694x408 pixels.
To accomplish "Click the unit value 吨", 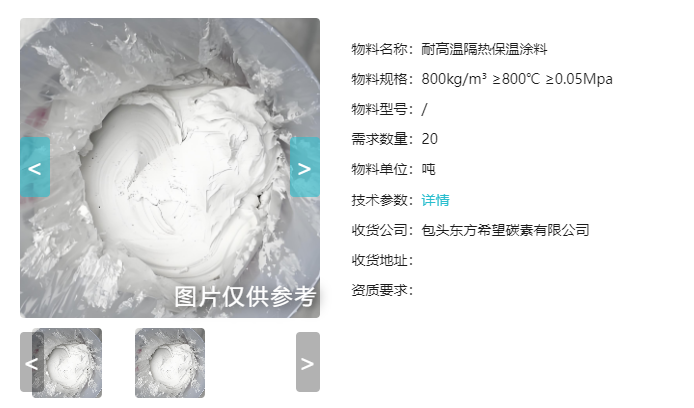I will (x=428, y=169).
